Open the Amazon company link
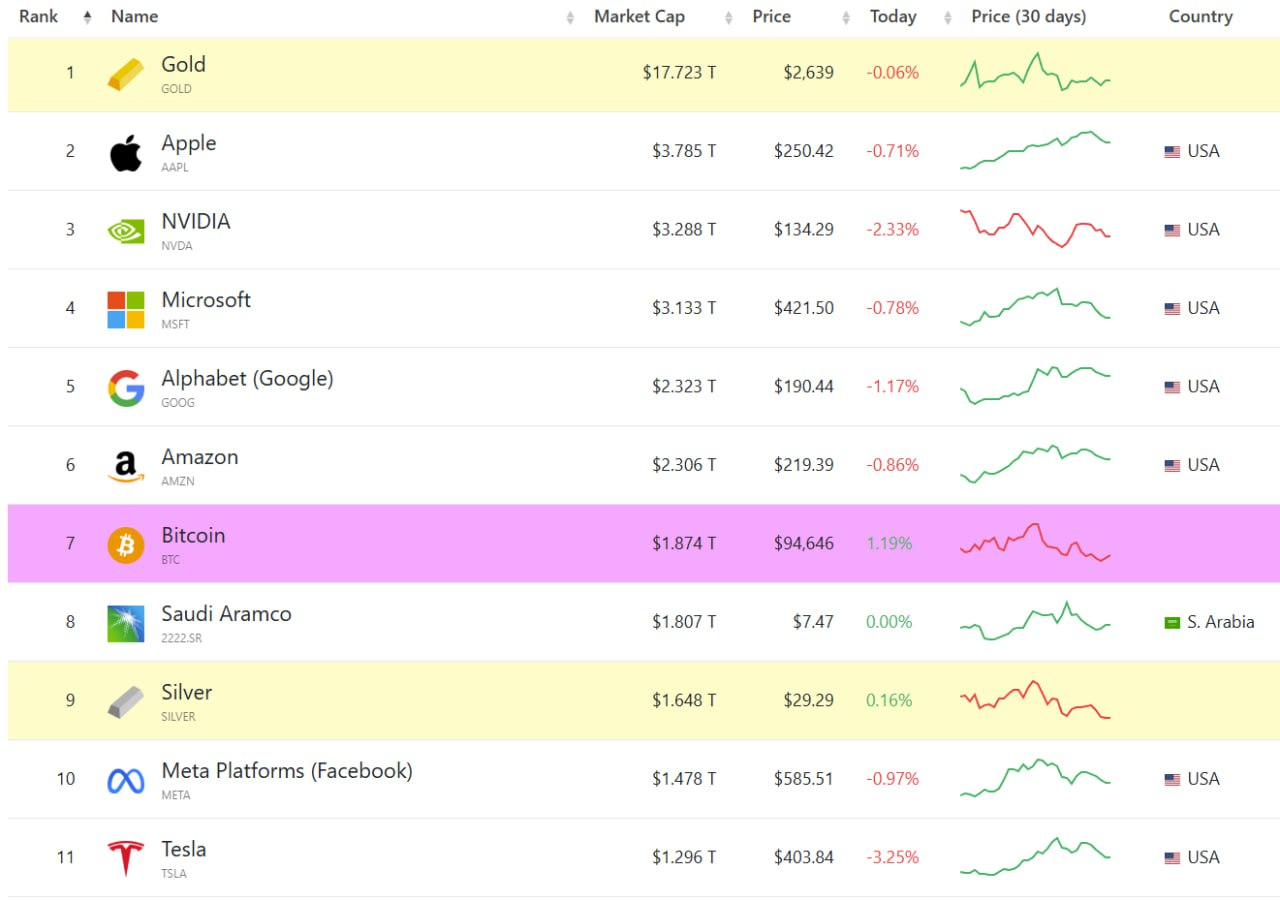1280x901 pixels. (x=200, y=457)
